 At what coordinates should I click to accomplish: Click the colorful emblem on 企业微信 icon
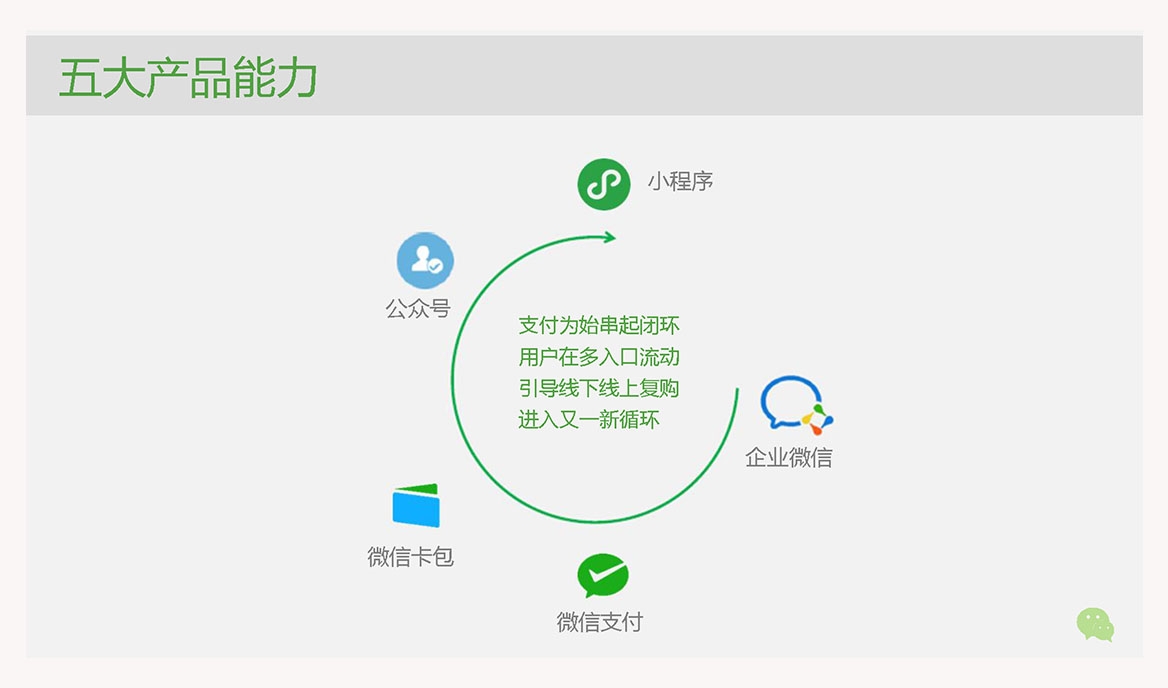click(816, 419)
